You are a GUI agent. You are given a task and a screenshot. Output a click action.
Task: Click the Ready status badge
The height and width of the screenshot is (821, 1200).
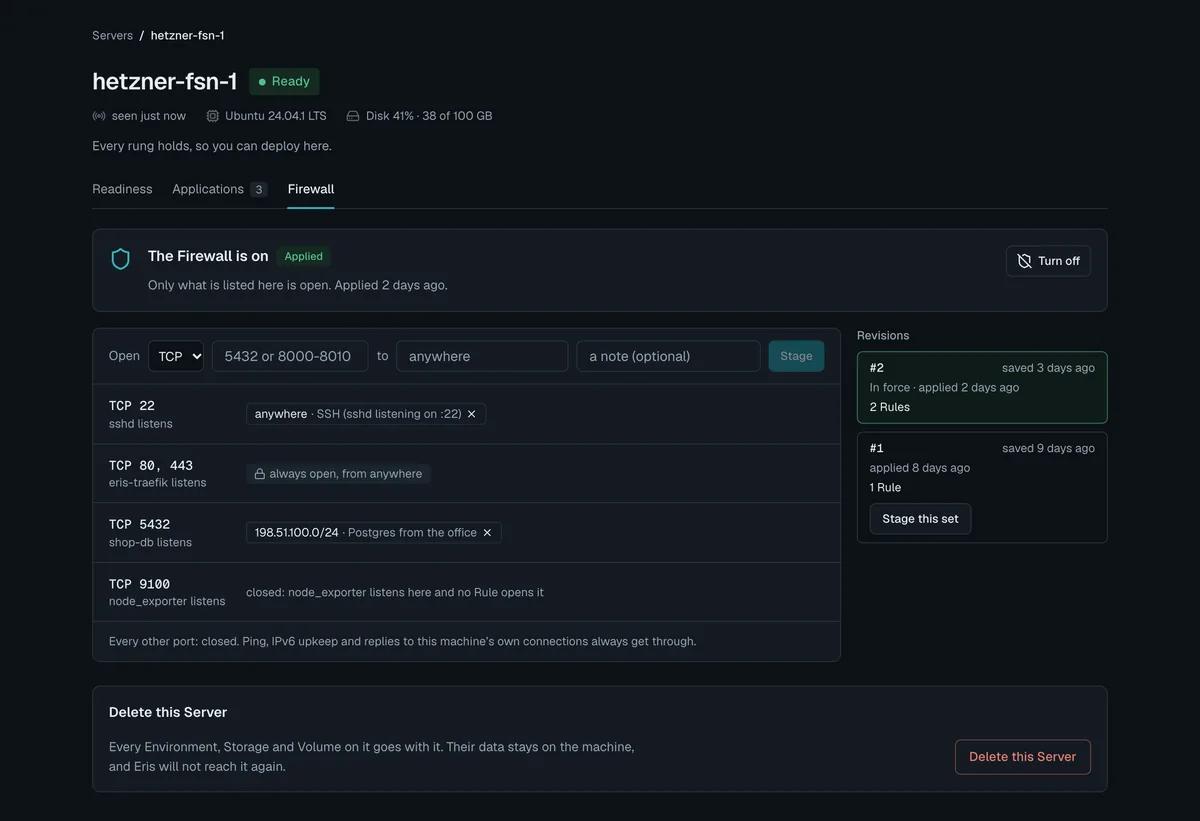(284, 82)
